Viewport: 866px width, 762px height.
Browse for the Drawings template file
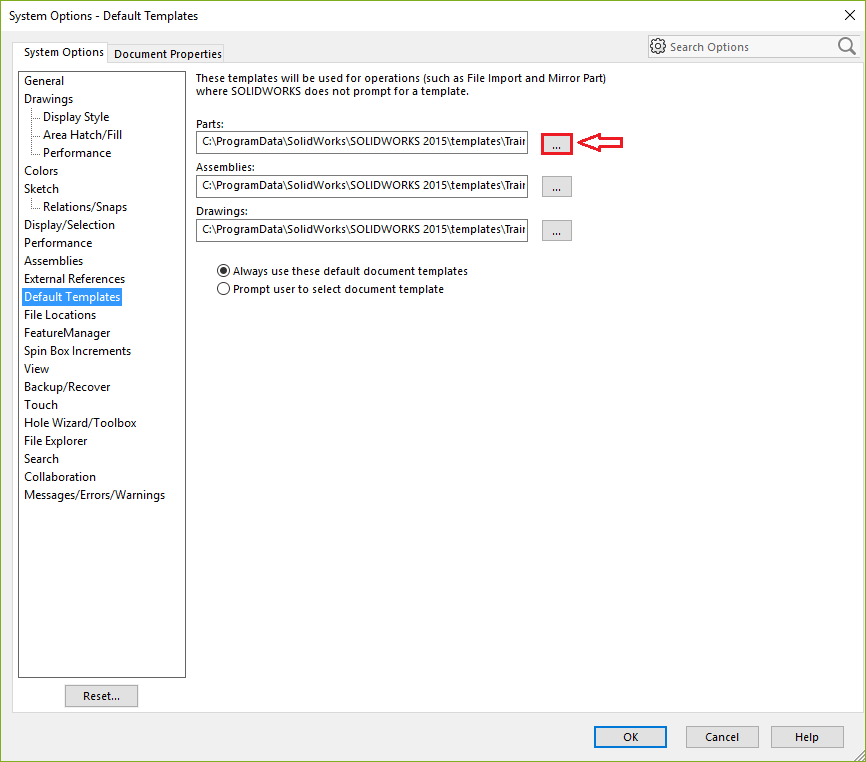(x=557, y=231)
